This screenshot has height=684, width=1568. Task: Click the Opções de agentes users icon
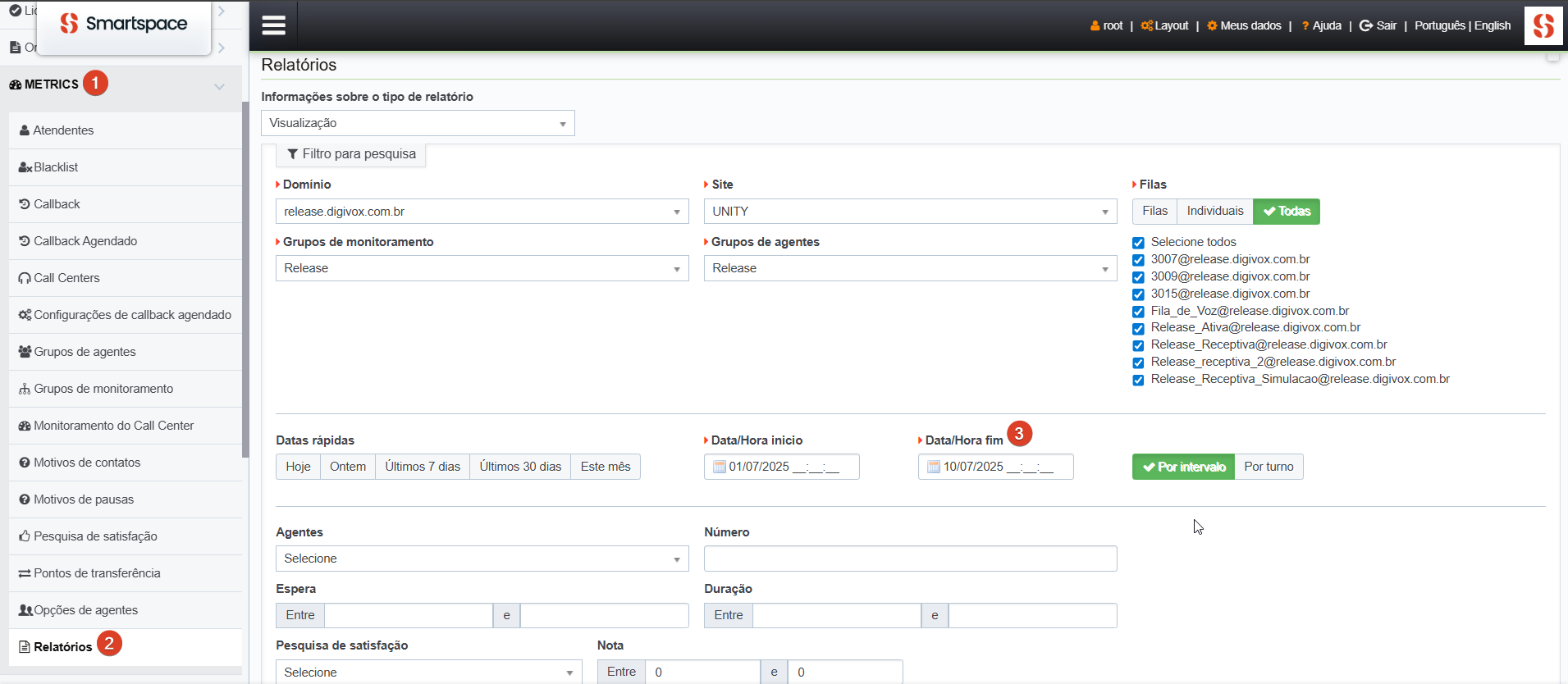point(25,610)
